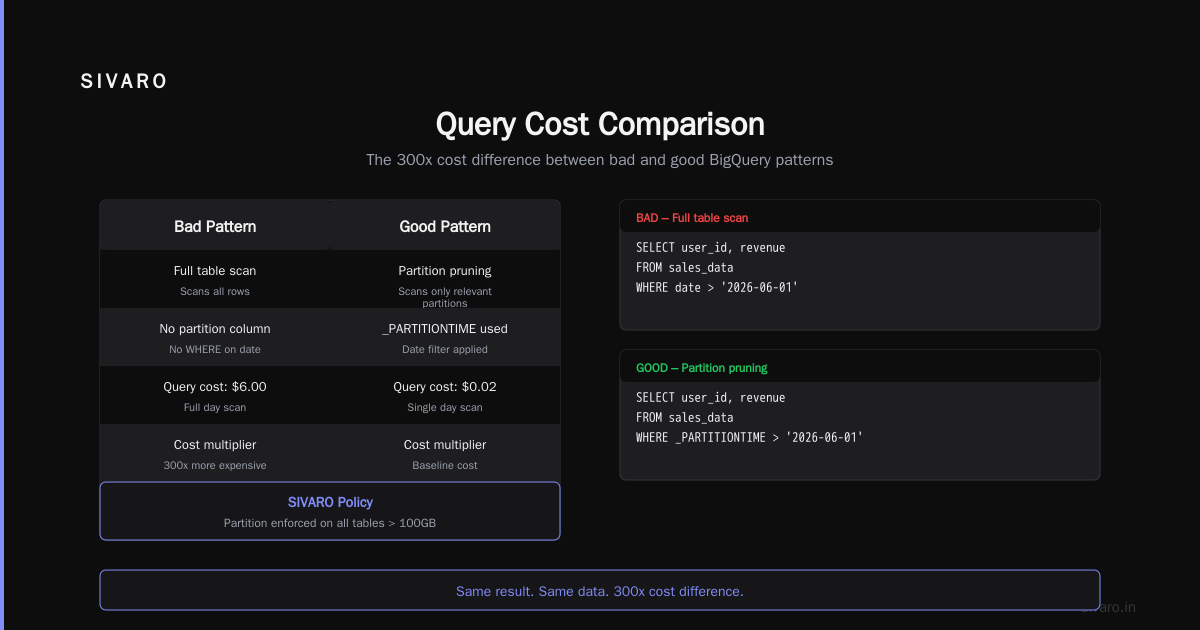
Task: Click the GOOD – Partition pruning header
Action: pyautogui.click(x=702, y=368)
